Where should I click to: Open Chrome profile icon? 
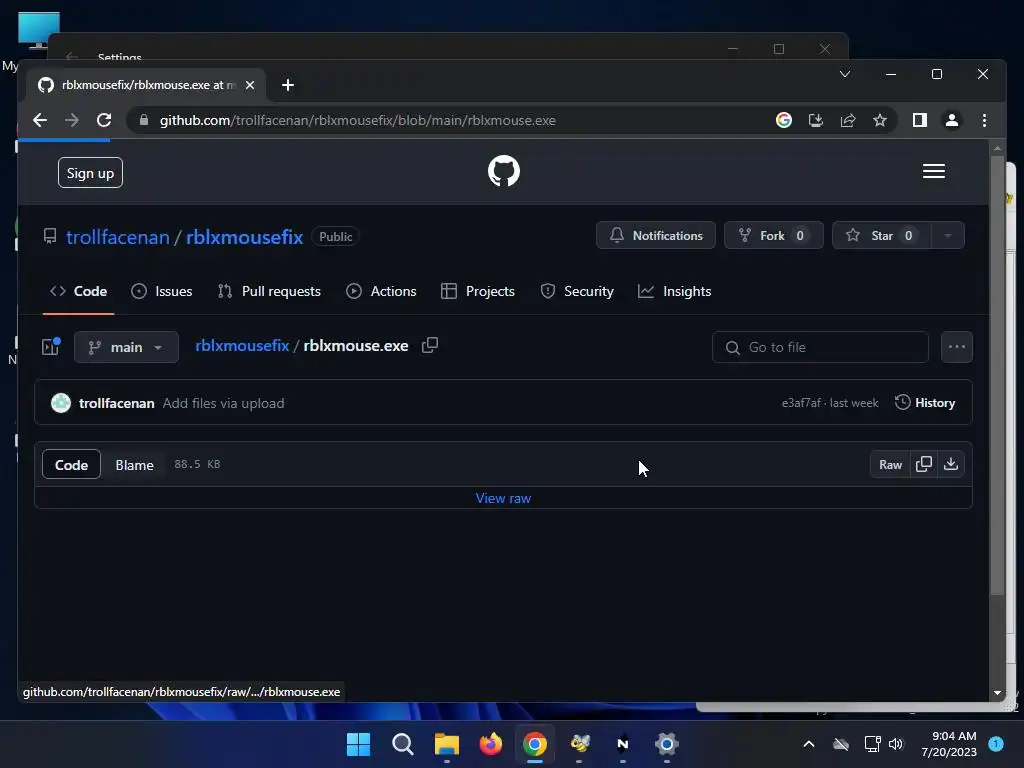point(952,120)
